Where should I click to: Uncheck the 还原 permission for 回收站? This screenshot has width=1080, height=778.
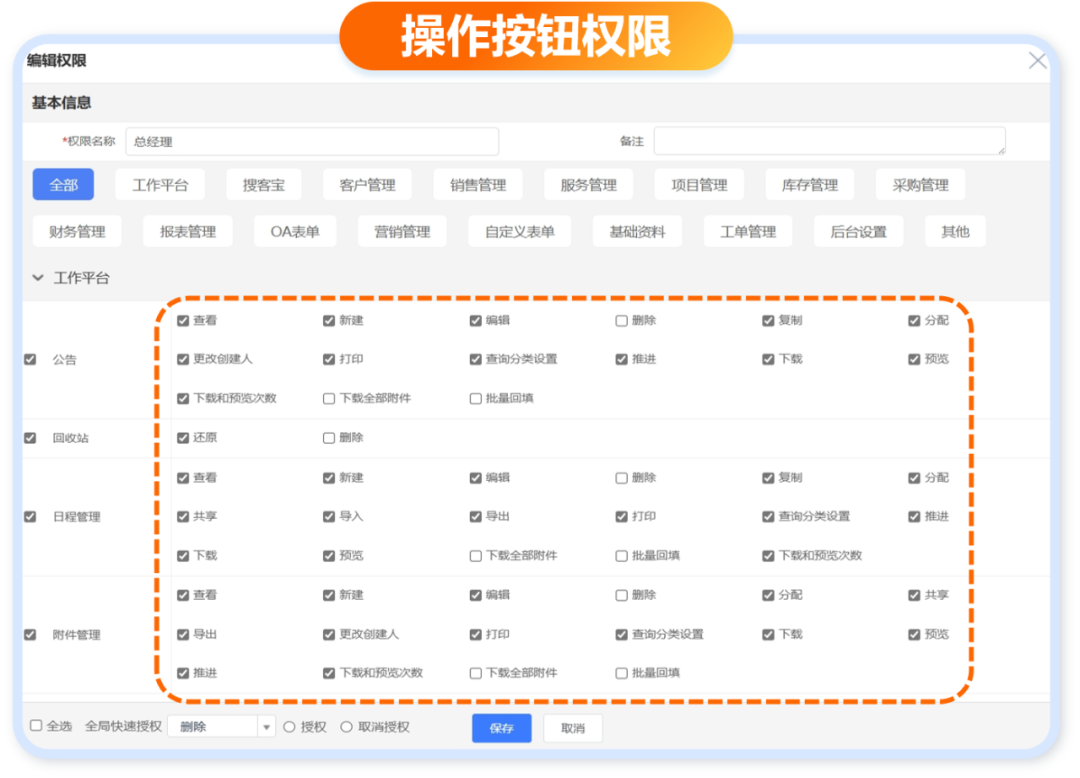tap(183, 438)
